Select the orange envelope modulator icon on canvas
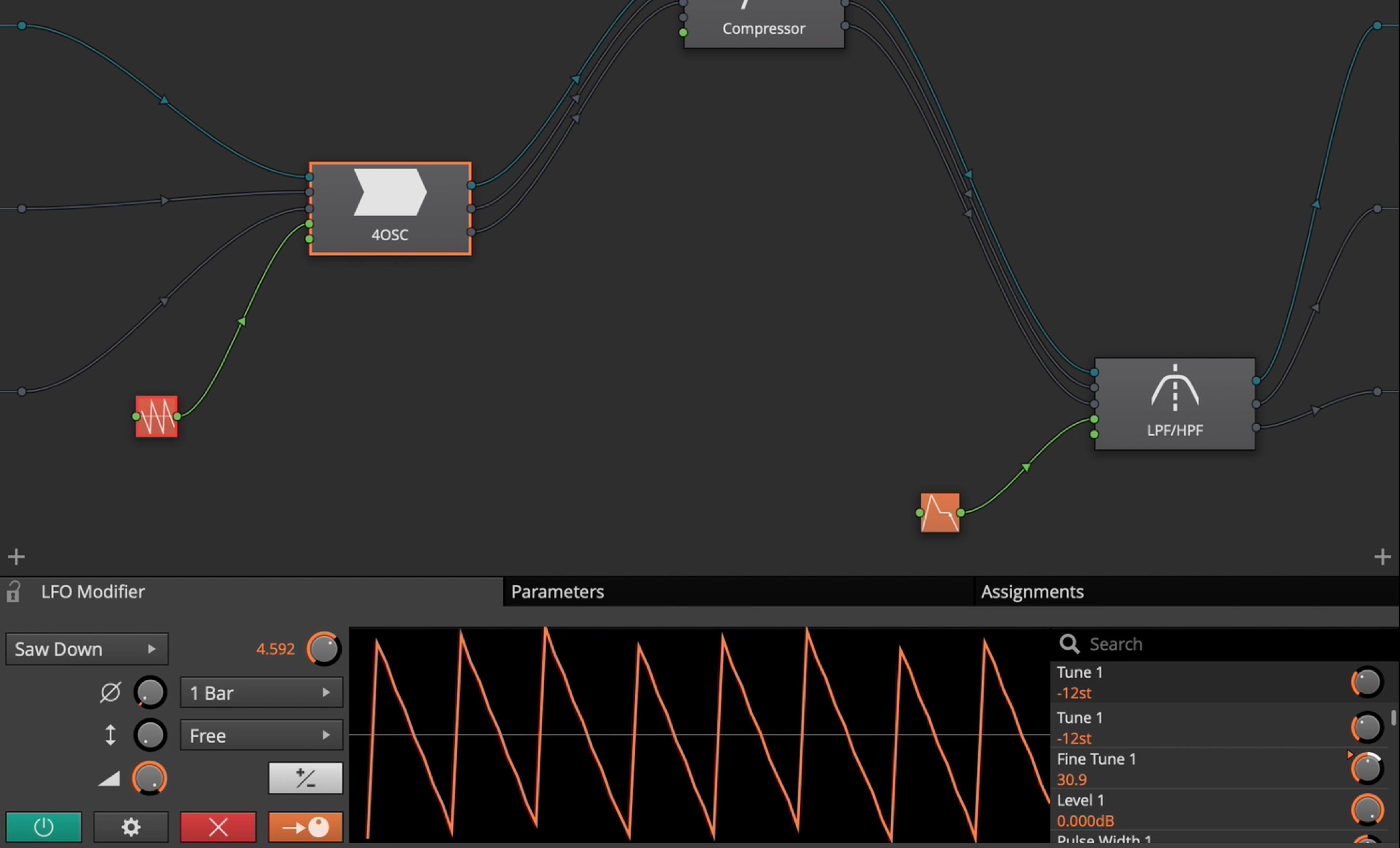1400x848 pixels. click(940, 513)
